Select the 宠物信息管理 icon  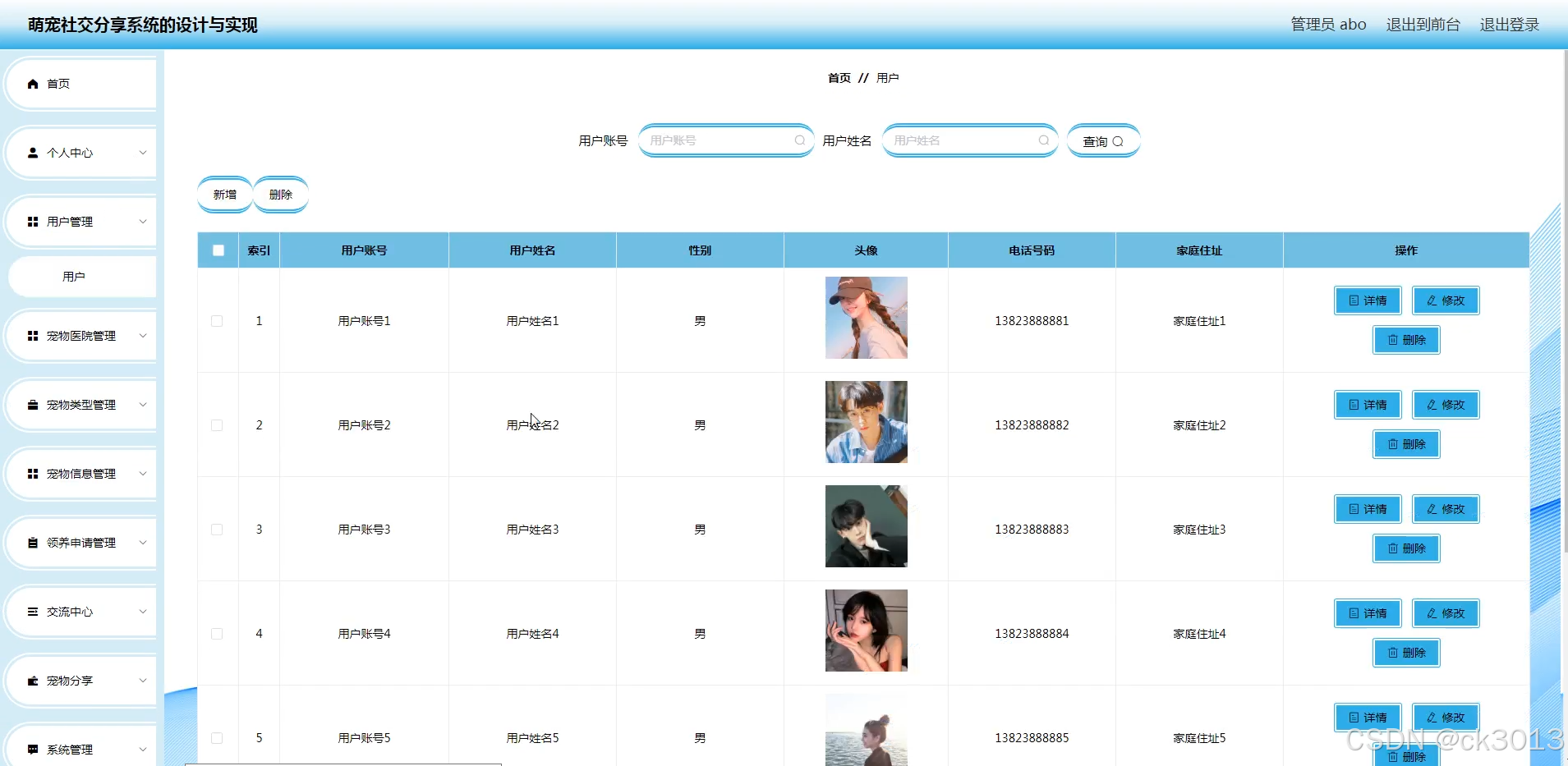[x=33, y=473]
